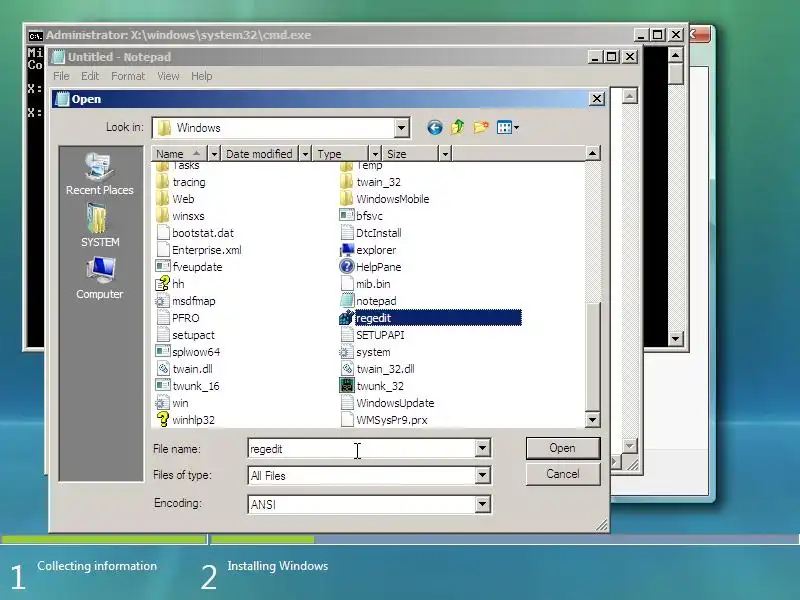Select the twain_32 folder
The image size is (800, 600).
tap(370, 182)
